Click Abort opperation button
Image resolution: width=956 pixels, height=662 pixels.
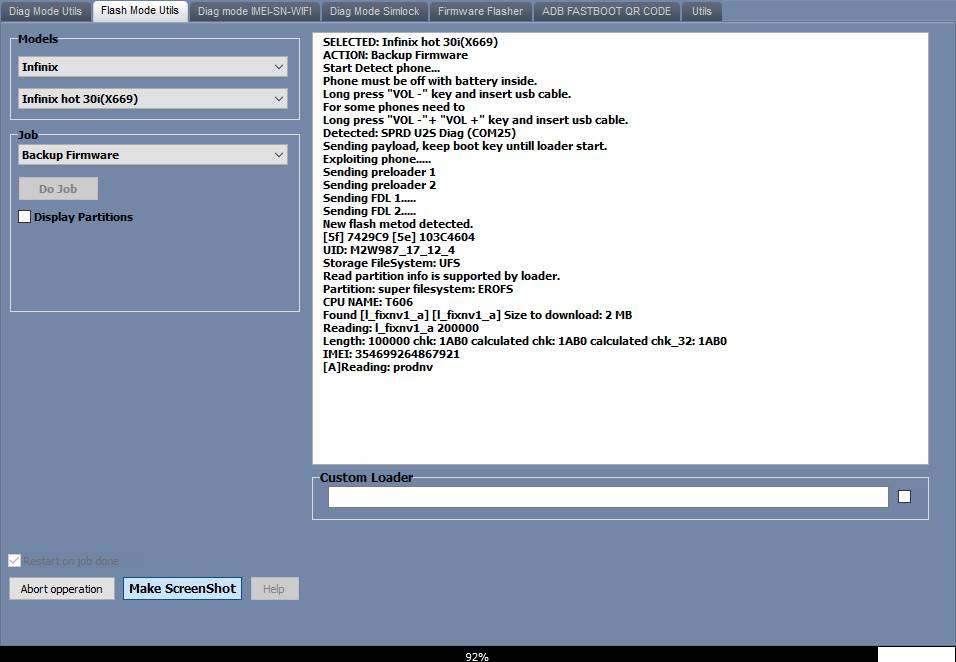click(x=62, y=589)
